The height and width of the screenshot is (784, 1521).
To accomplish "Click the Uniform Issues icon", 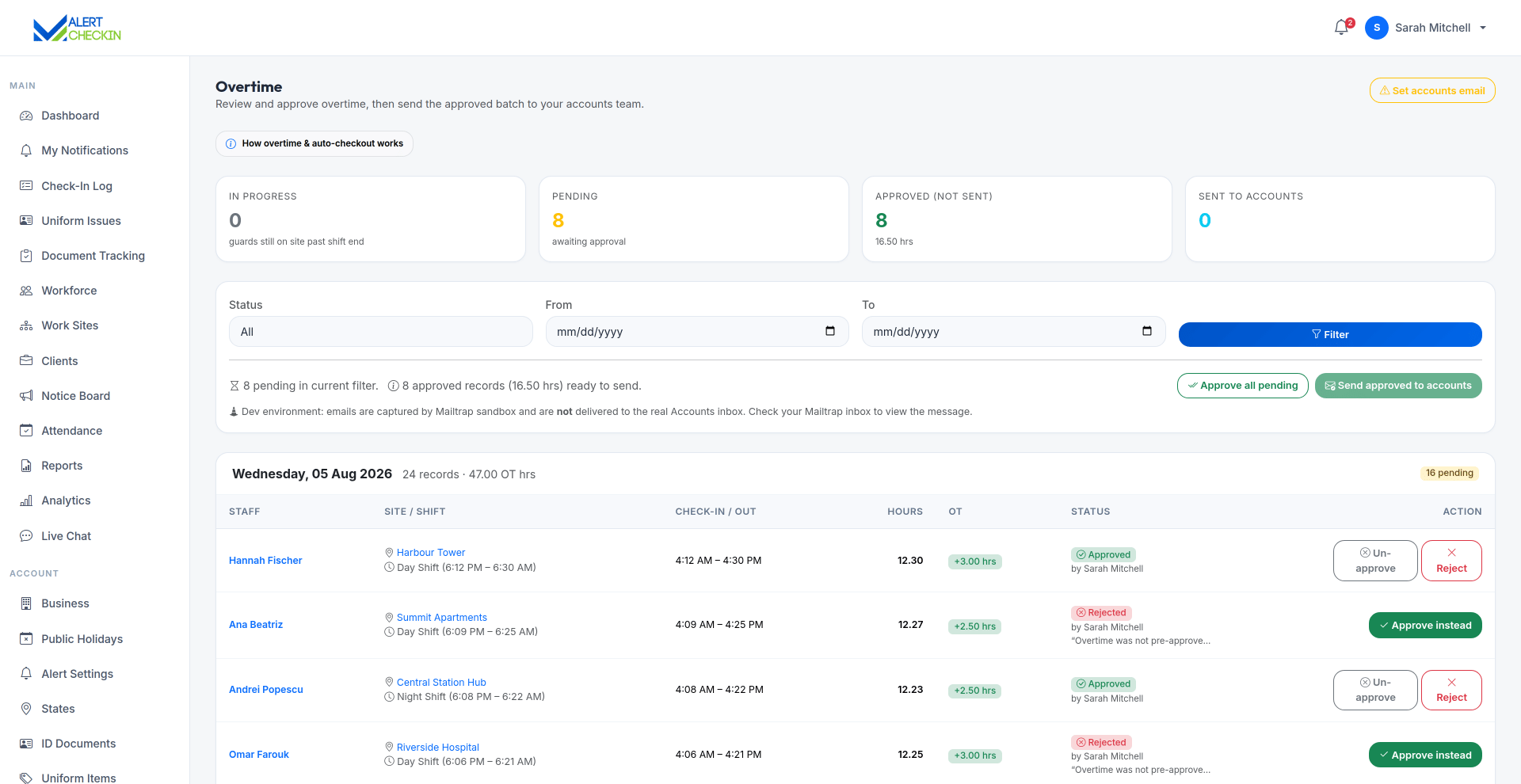I will coord(26,221).
